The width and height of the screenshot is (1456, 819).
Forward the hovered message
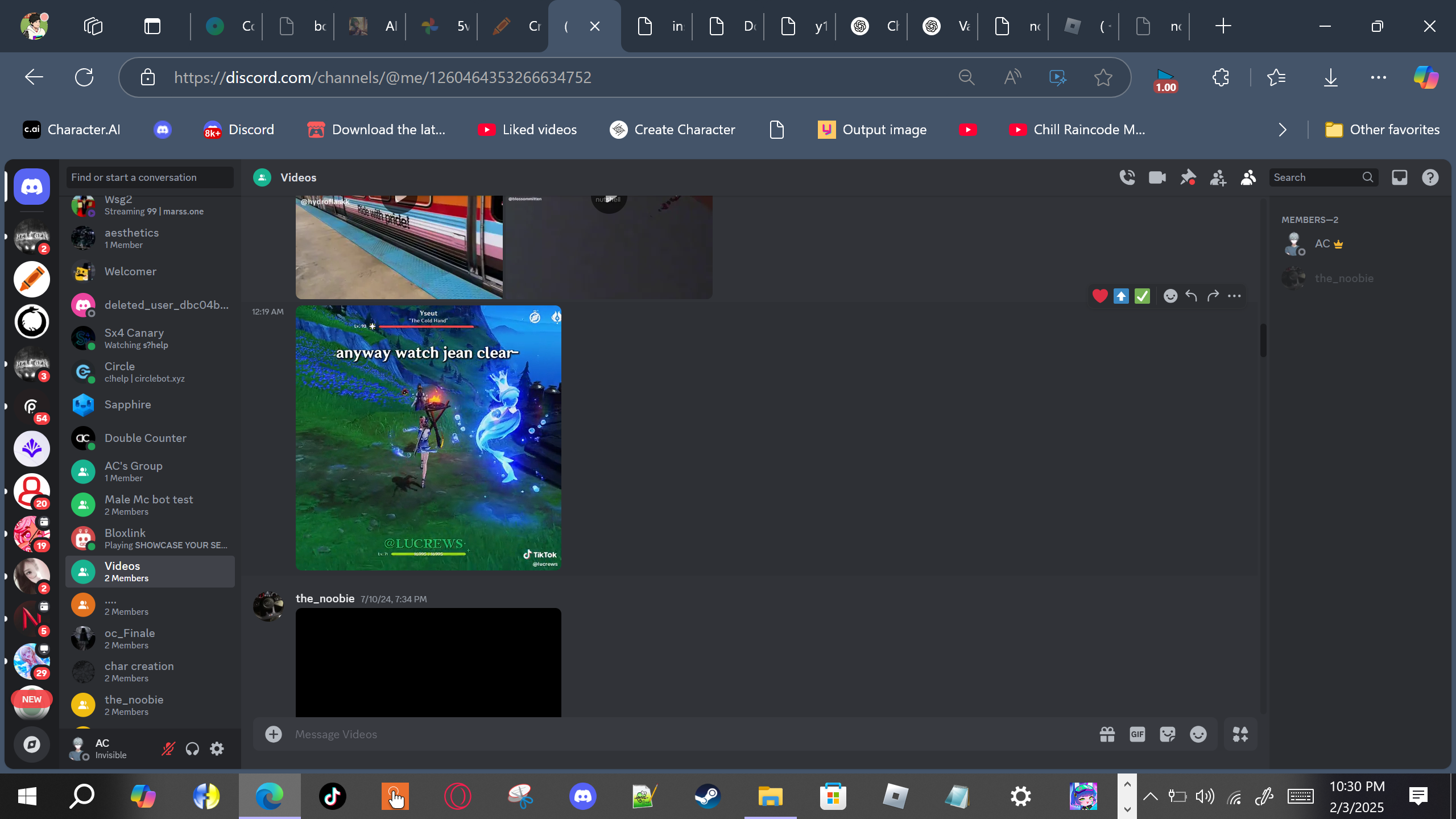[1213, 296]
